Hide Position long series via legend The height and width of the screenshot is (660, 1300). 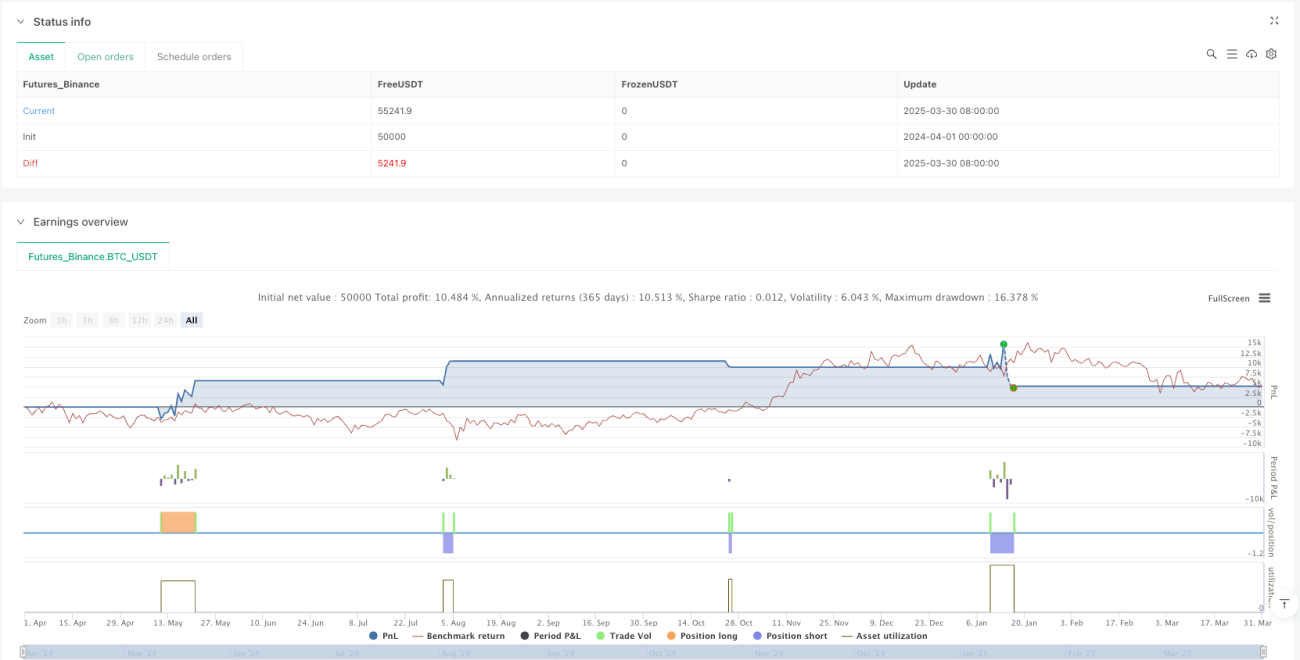coord(703,636)
